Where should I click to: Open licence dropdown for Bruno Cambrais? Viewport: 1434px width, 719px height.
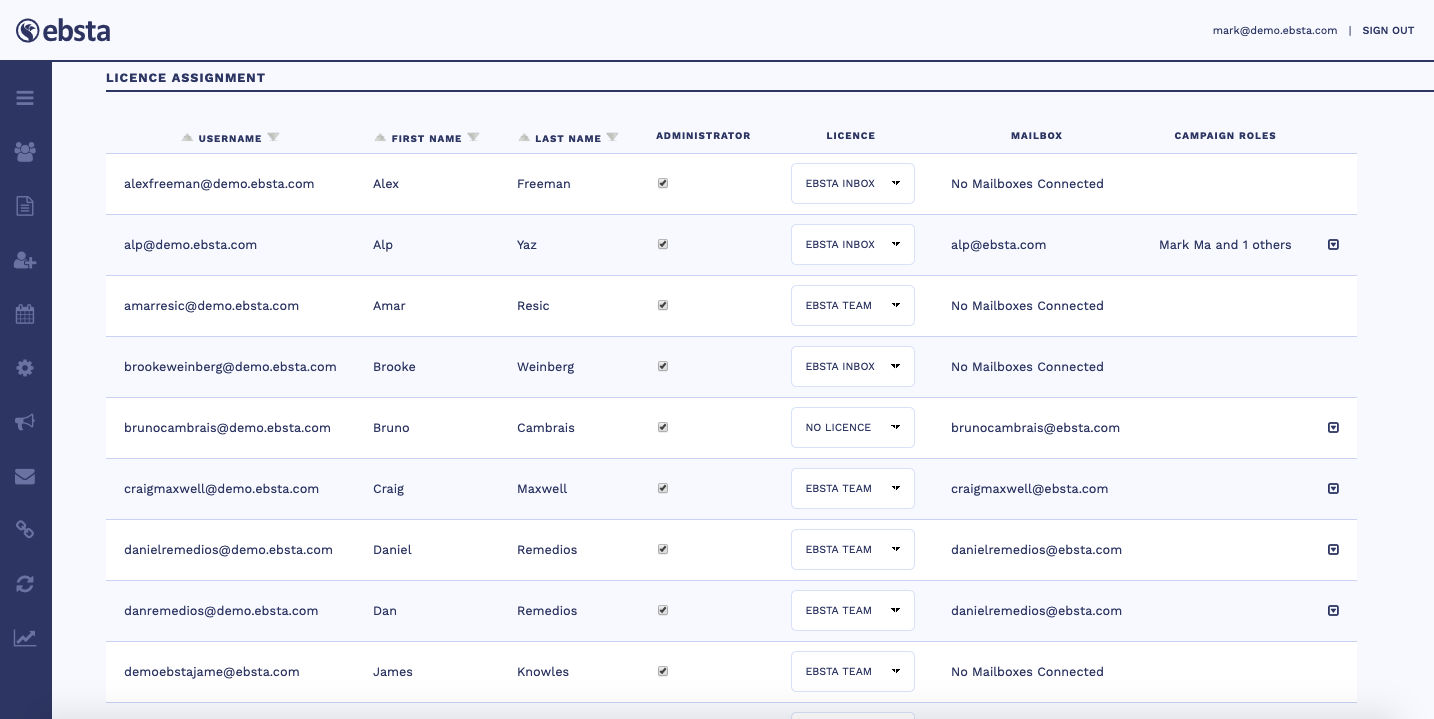(852, 428)
